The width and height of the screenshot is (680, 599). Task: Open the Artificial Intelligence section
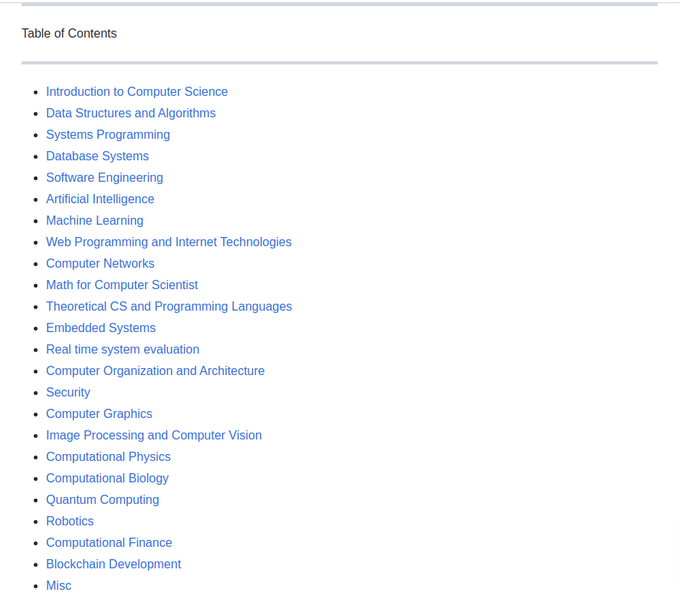tap(100, 199)
